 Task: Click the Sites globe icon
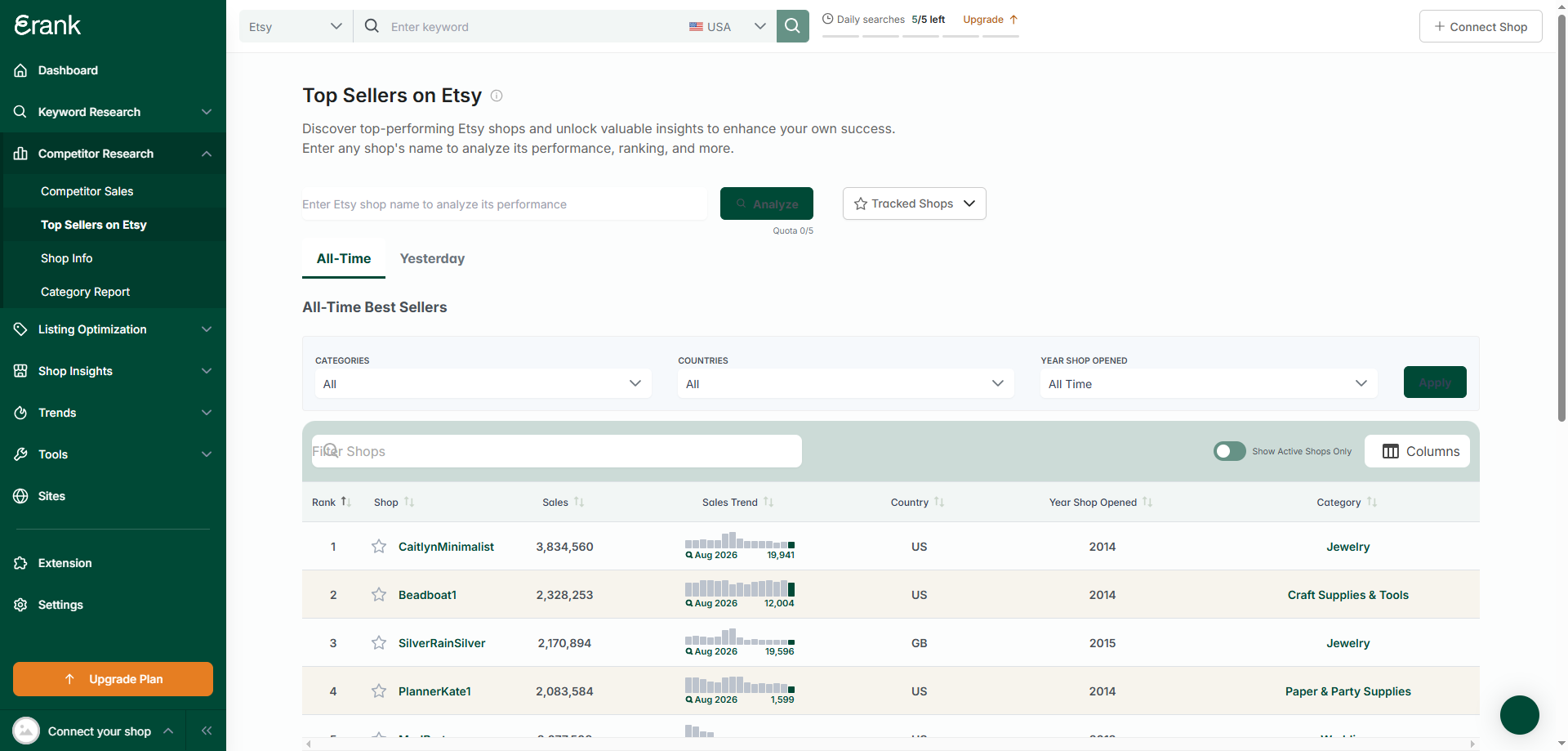coord(20,496)
